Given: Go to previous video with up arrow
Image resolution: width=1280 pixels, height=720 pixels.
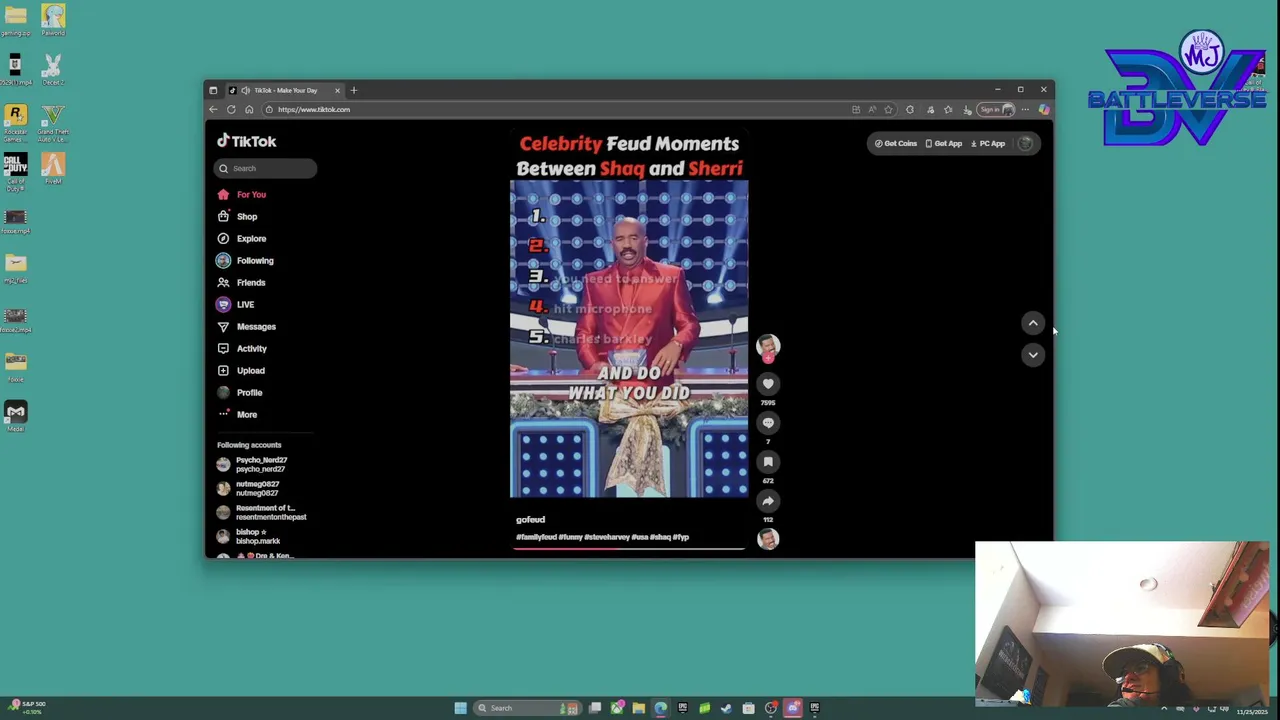Looking at the screenshot, I should (1033, 323).
